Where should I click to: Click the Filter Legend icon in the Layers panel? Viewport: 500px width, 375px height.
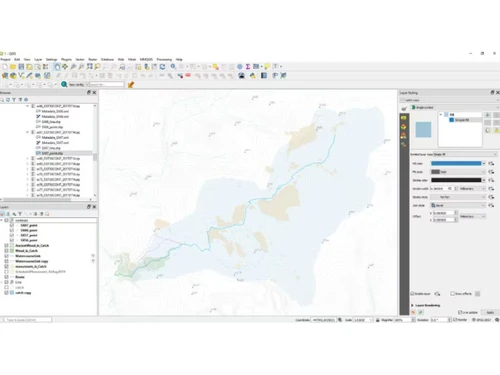tap(20, 214)
